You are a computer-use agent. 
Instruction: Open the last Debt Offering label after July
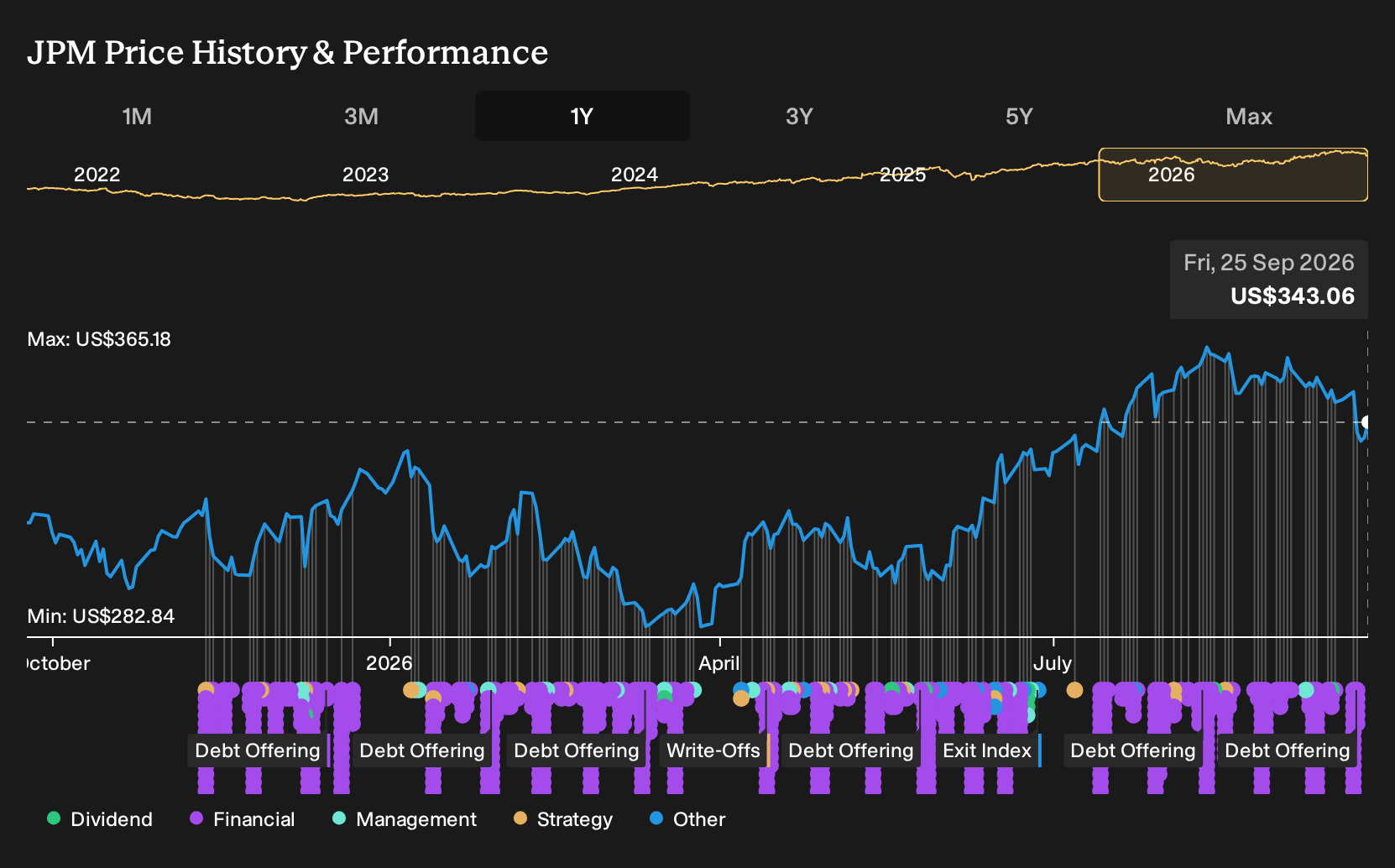(1288, 750)
